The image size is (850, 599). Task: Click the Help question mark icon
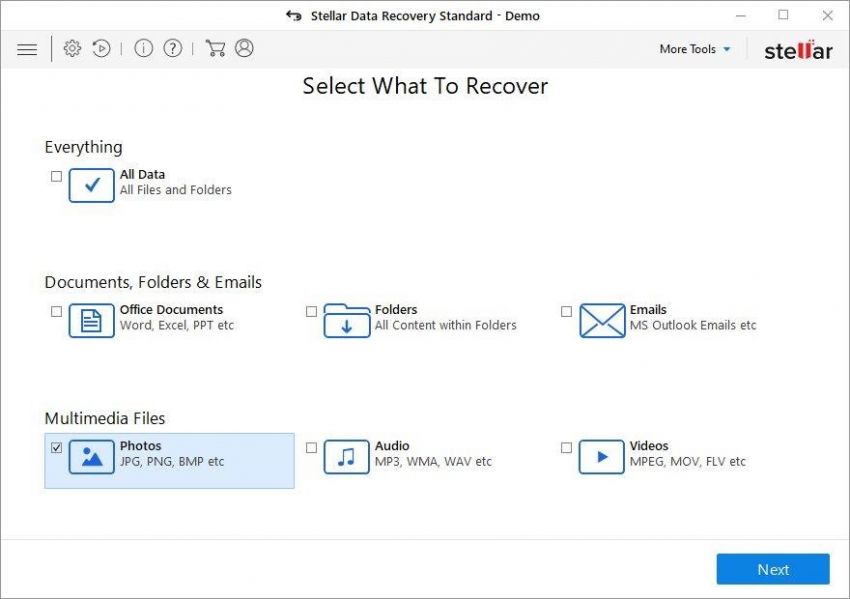click(172, 48)
